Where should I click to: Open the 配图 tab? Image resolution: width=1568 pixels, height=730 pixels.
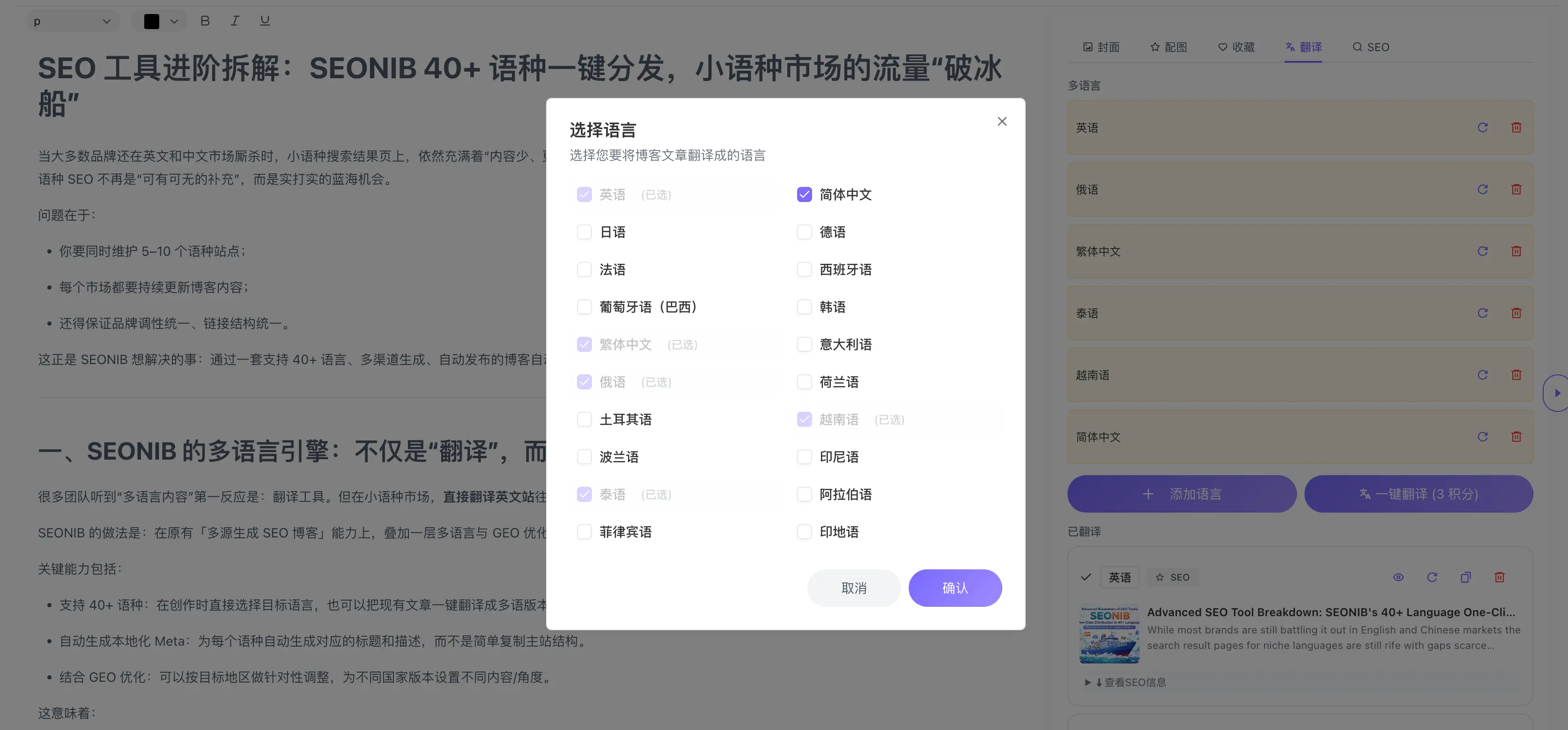click(1169, 47)
